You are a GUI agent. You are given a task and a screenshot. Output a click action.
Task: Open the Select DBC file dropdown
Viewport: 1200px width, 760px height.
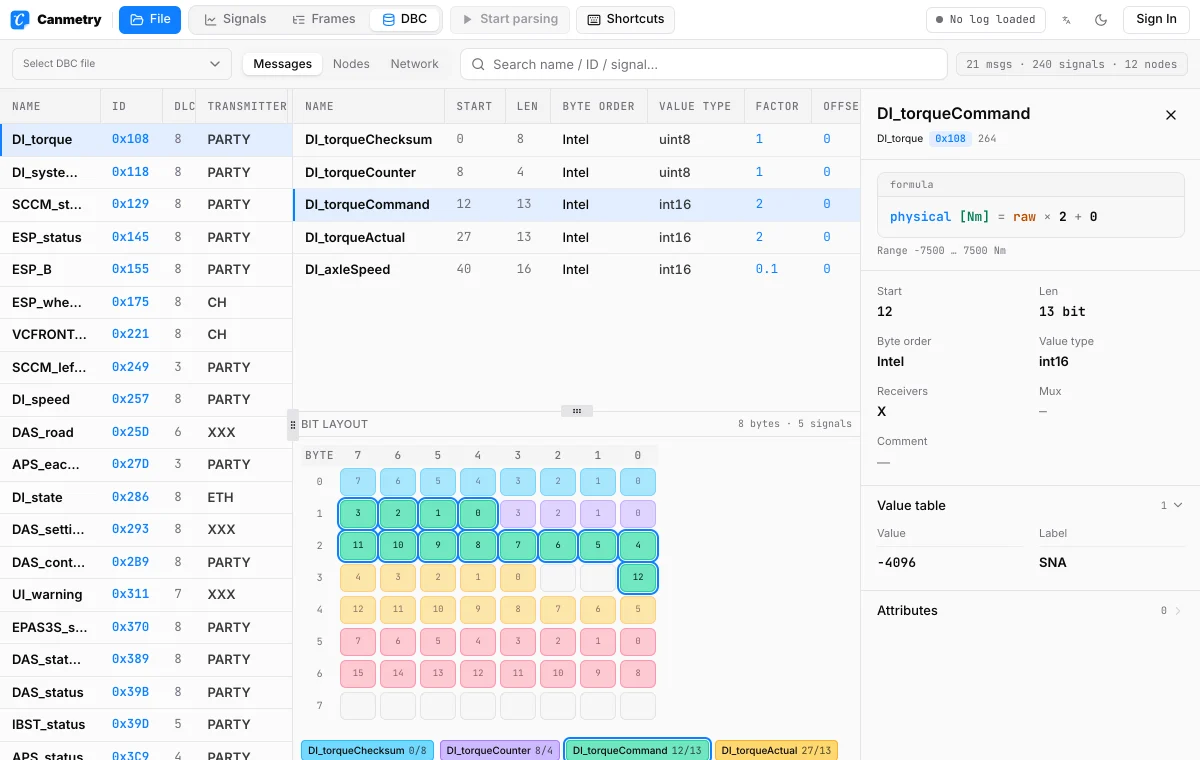122,64
